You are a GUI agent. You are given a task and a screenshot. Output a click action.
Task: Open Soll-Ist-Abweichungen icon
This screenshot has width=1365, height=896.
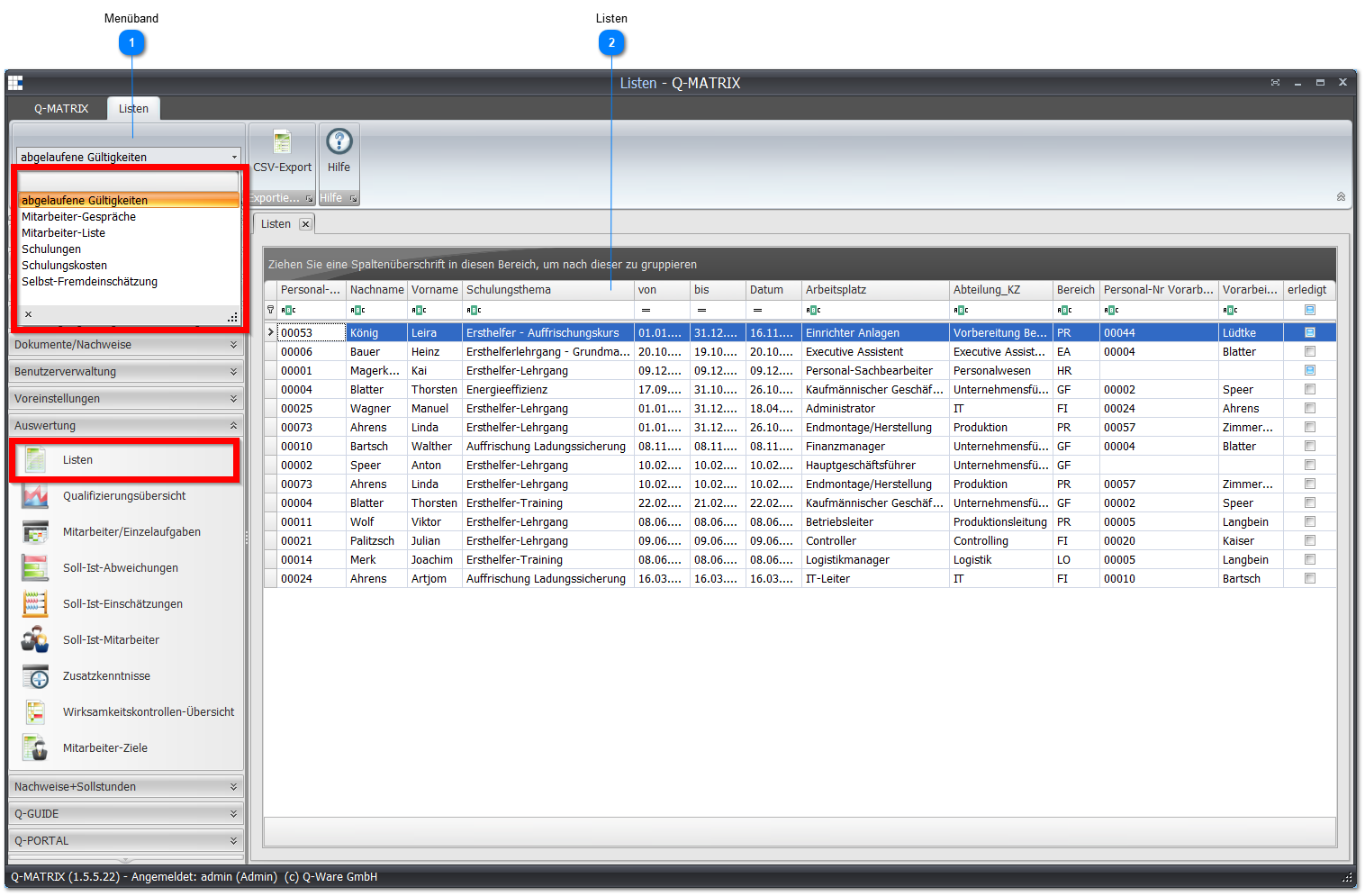tap(35, 568)
